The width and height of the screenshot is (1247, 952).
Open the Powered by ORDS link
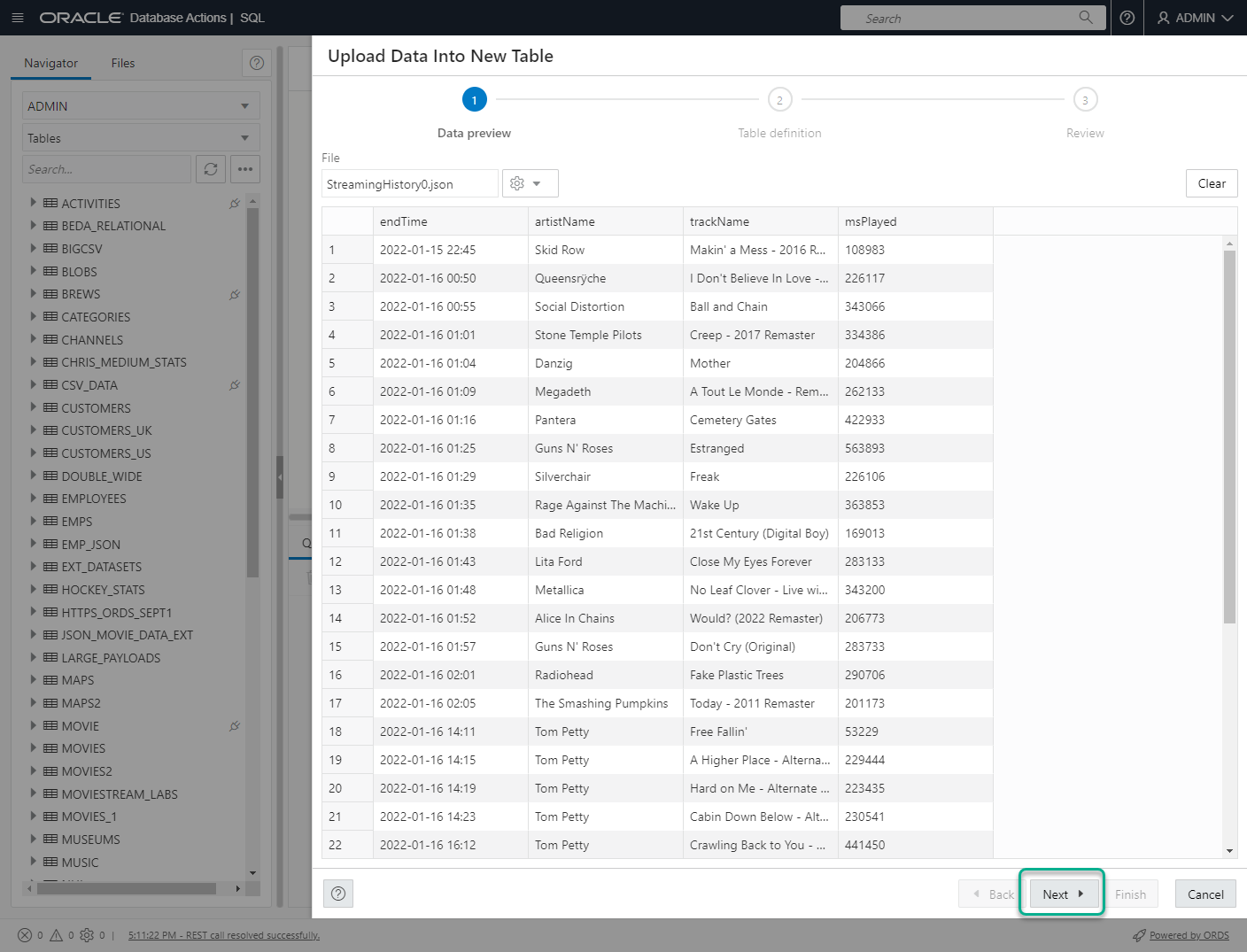point(1189,935)
